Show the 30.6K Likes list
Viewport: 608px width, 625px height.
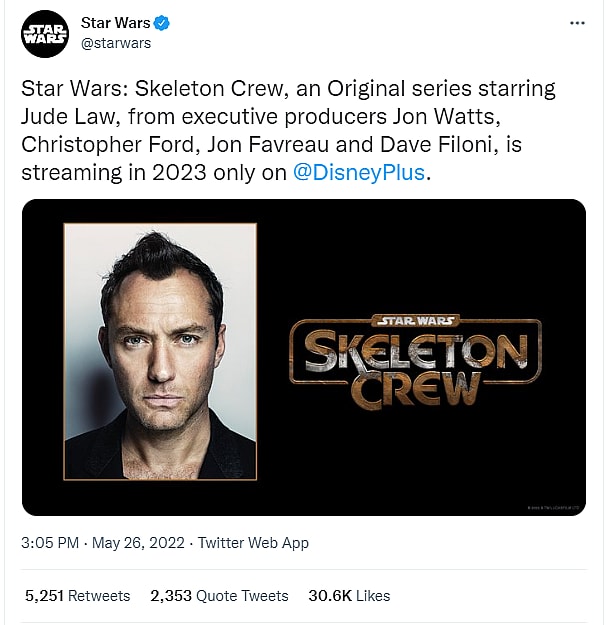[x=348, y=595]
